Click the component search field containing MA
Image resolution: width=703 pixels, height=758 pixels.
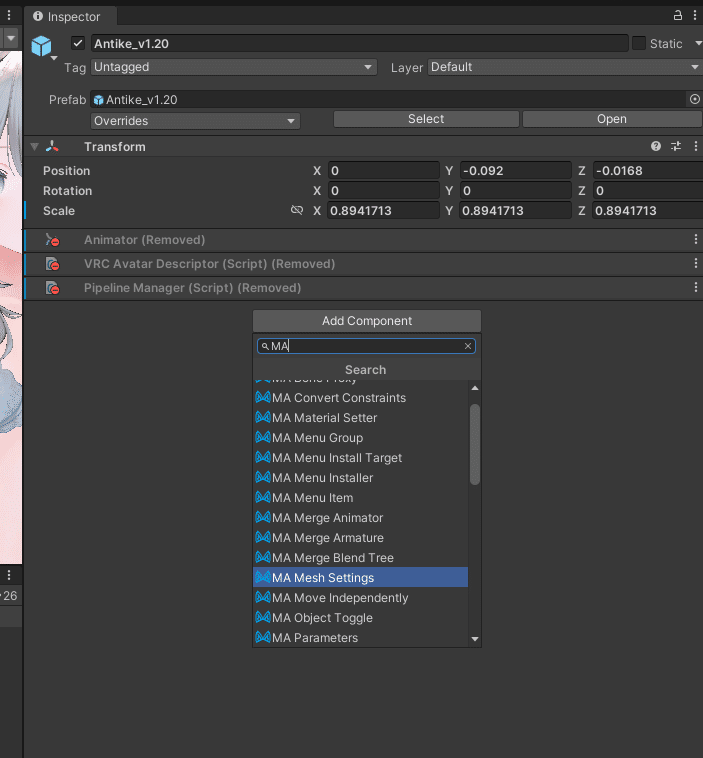click(366, 346)
